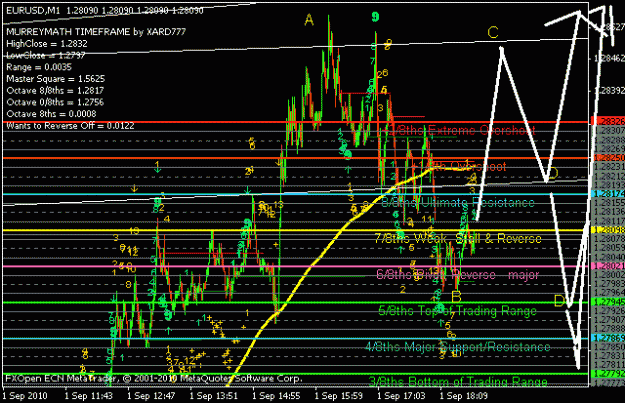Image resolution: width=625 pixels, height=403 pixels.
Task: Click the '7/8ths Weak, Stall & Reverse' label
Action: [x=458, y=238]
